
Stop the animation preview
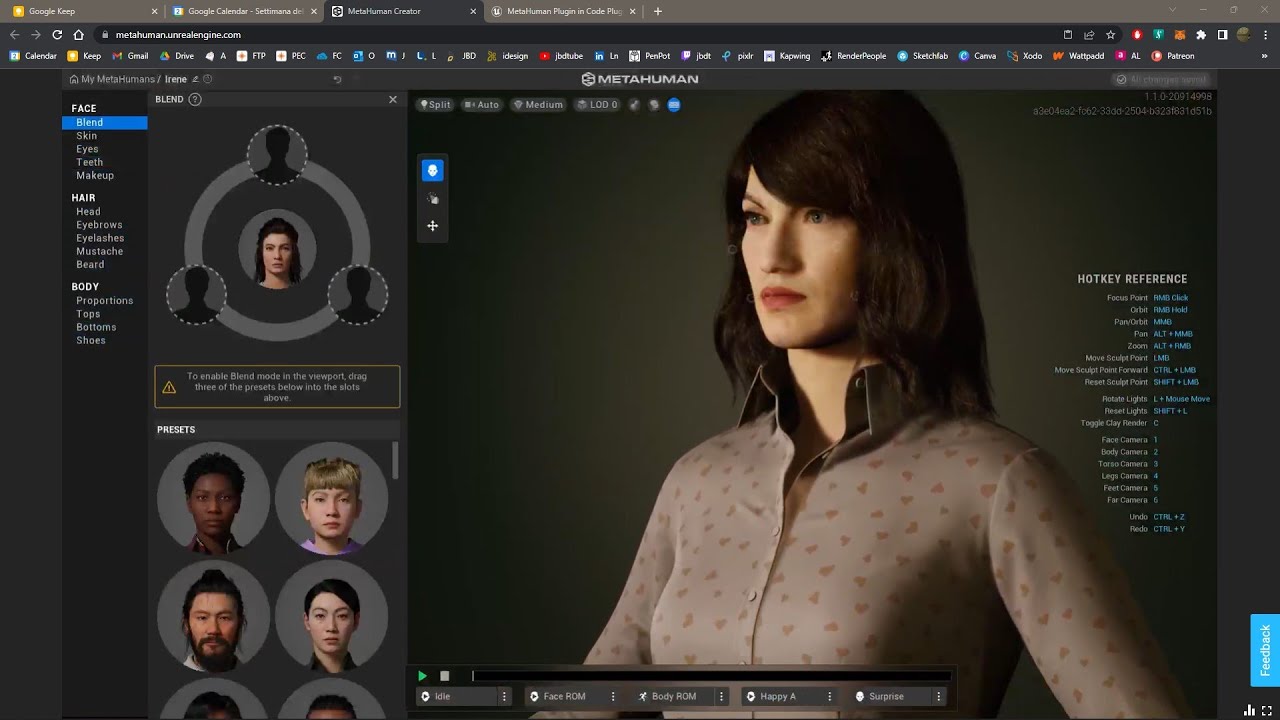445,676
